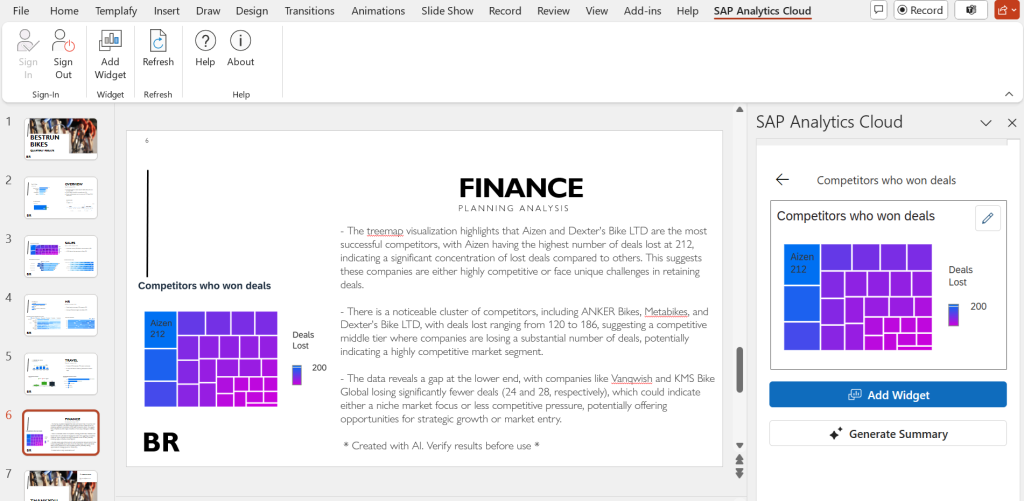Open SAP Analytics Cloud pane options chevron
Image resolution: width=1024 pixels, height=501 pixels.
[985, 122]
